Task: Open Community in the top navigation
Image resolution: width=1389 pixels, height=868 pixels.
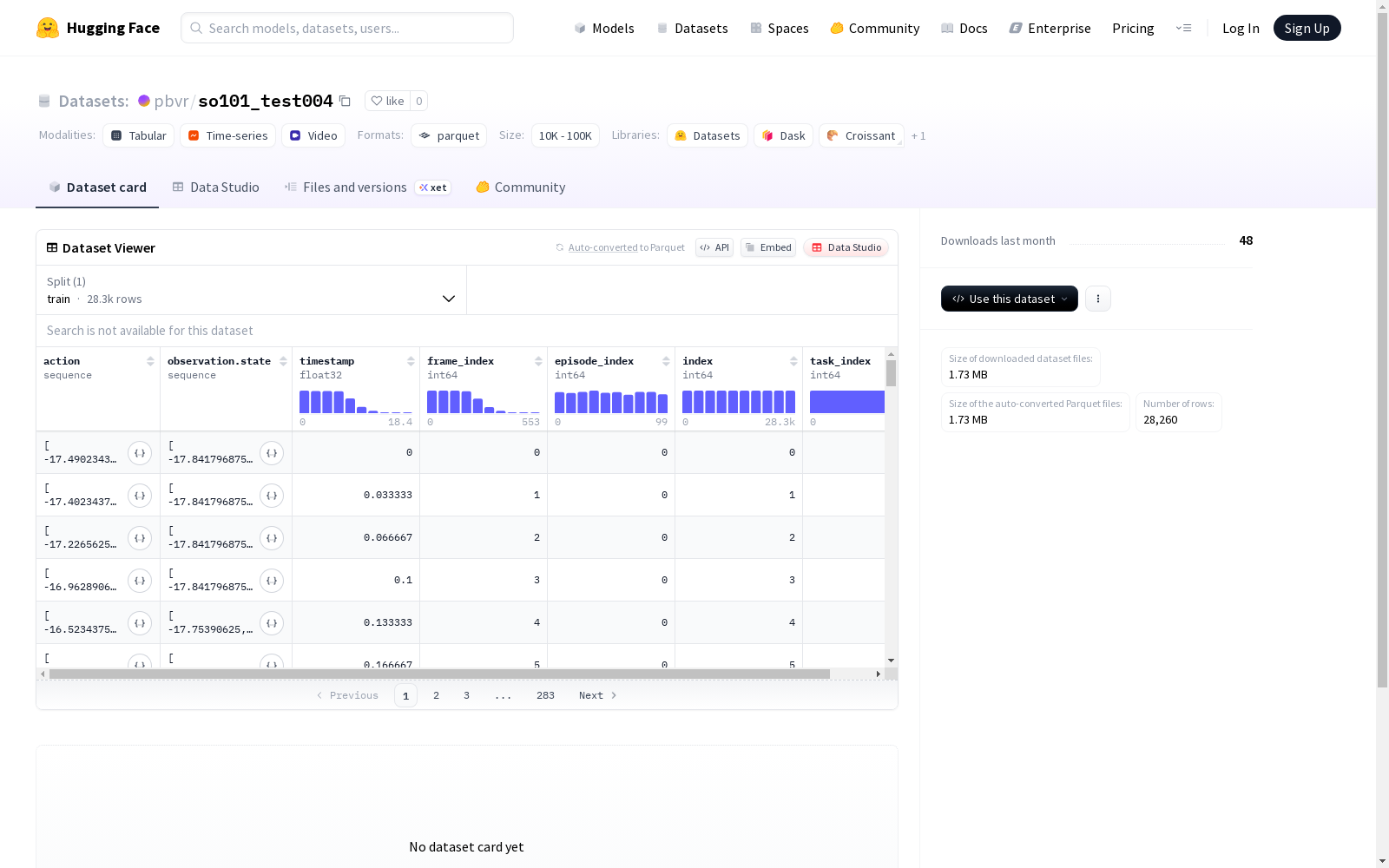Action: [874, 28]
